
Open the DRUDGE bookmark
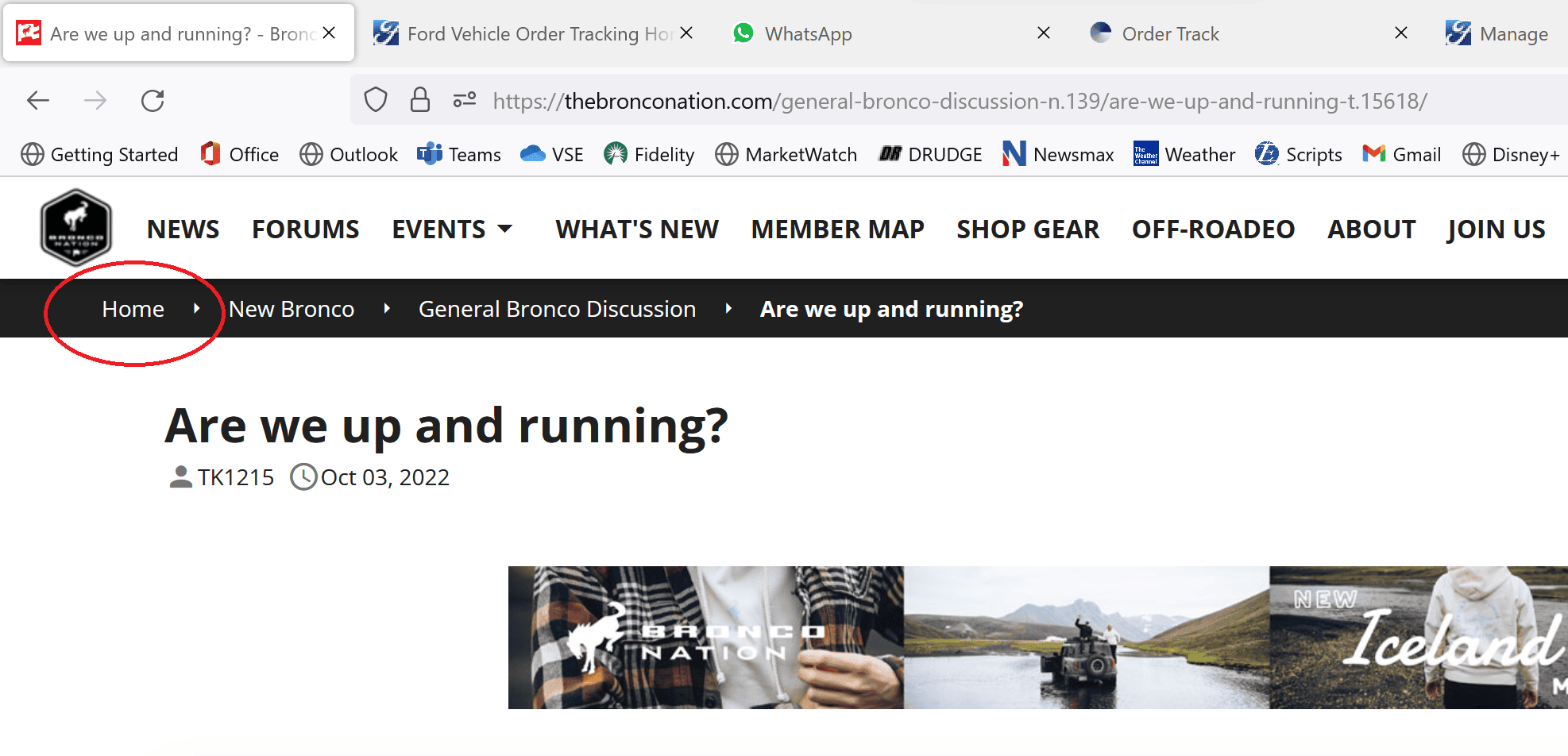pyautogui.click(x=930, y=154)
